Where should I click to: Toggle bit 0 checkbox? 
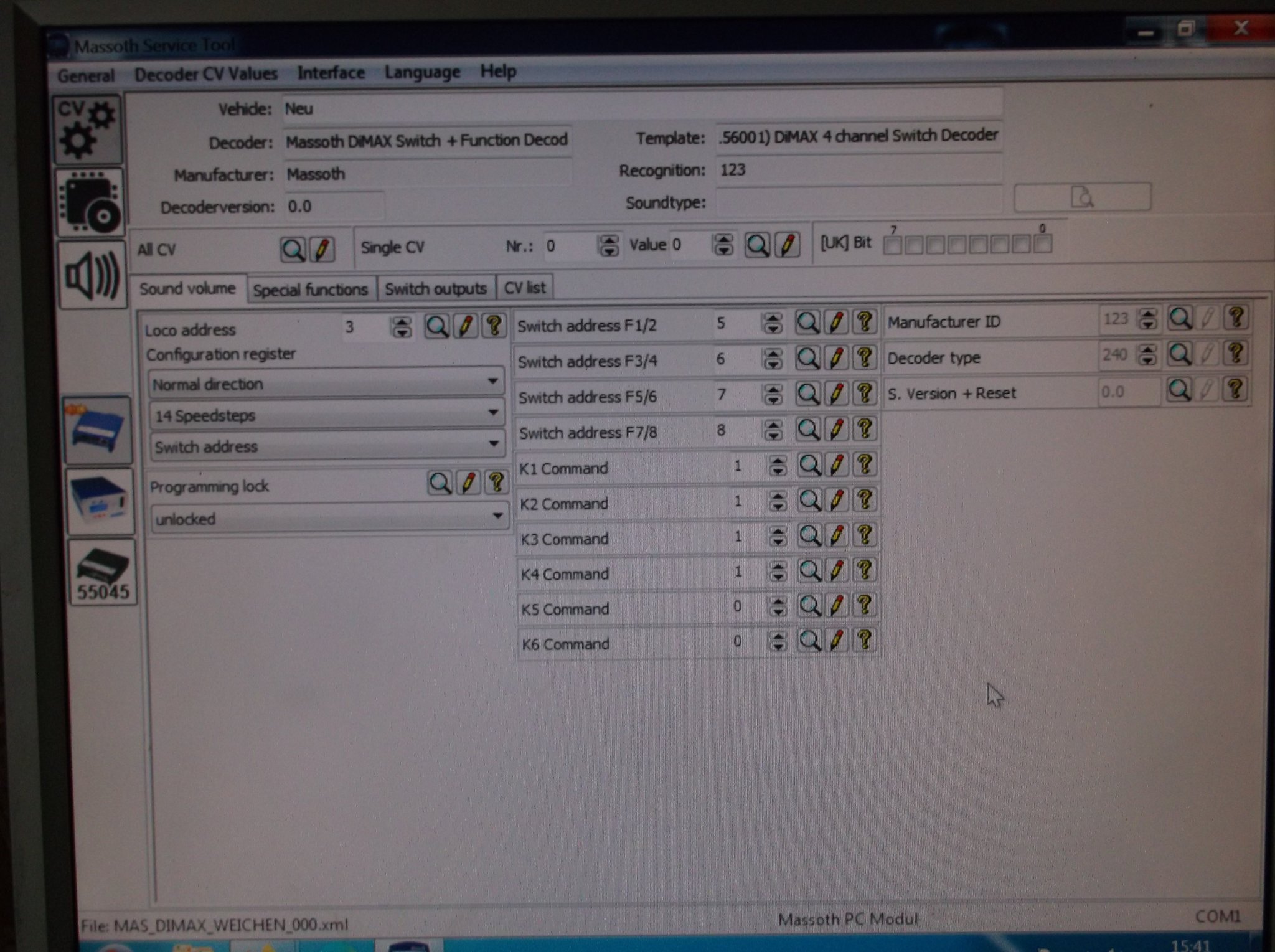1043,243
